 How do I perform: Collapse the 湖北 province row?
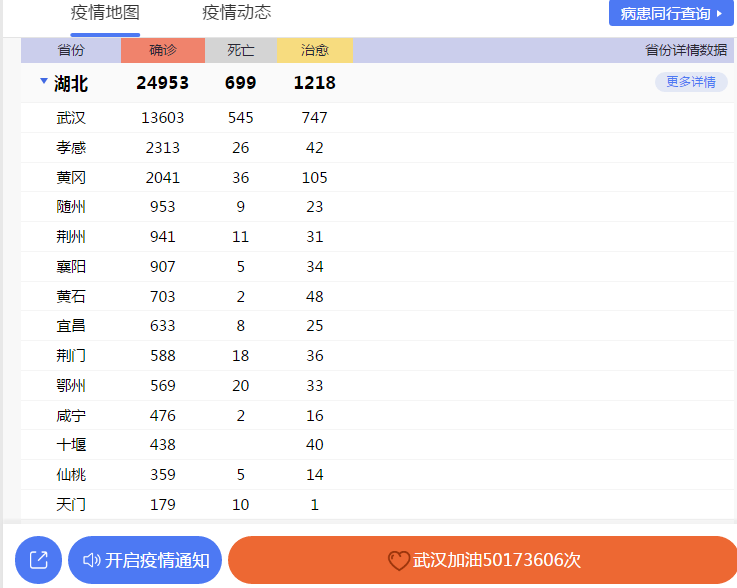[x=43, y=82]
